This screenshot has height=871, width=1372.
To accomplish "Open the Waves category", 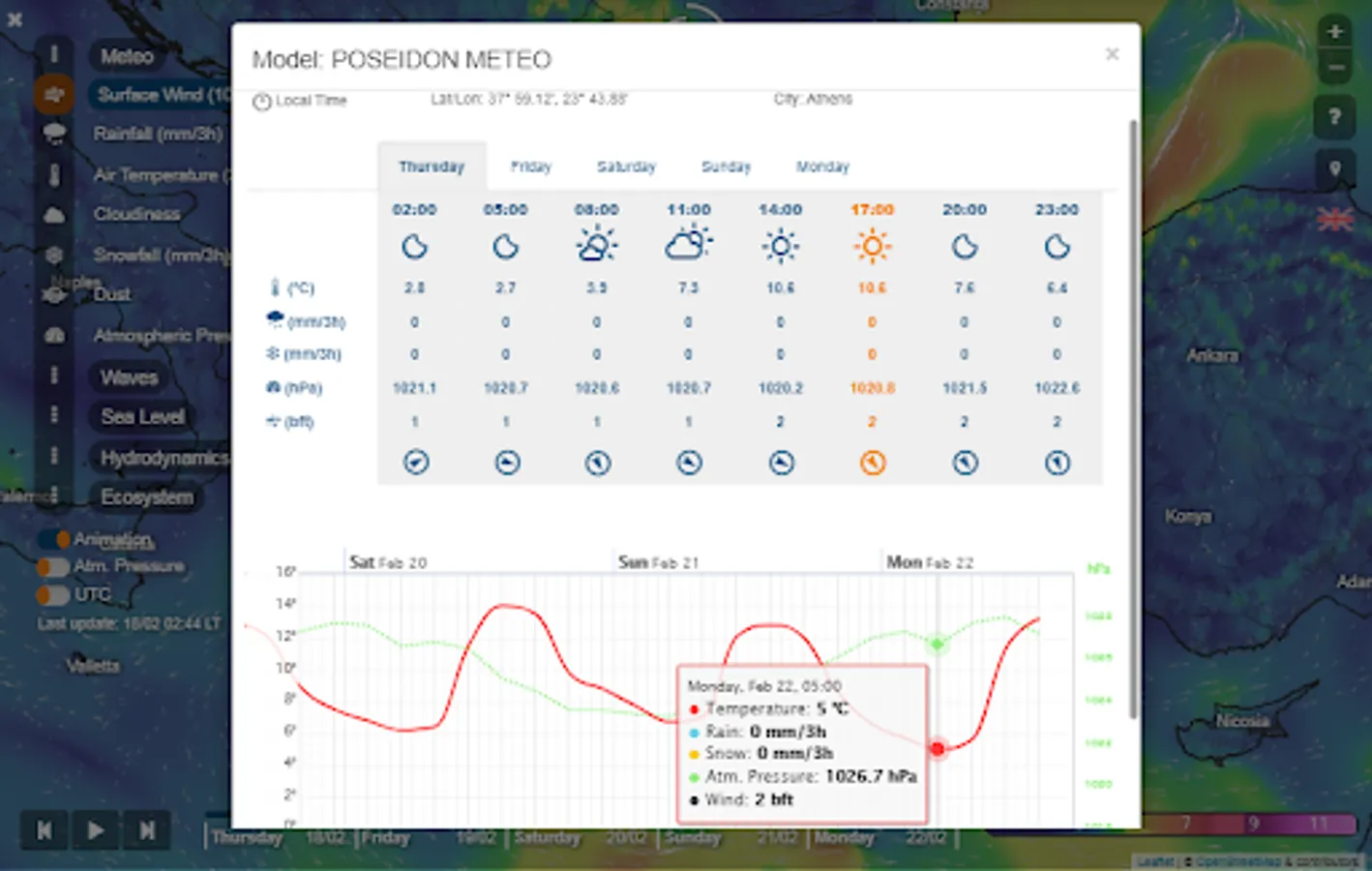I will pyautogui.click(x=129, y=377).
